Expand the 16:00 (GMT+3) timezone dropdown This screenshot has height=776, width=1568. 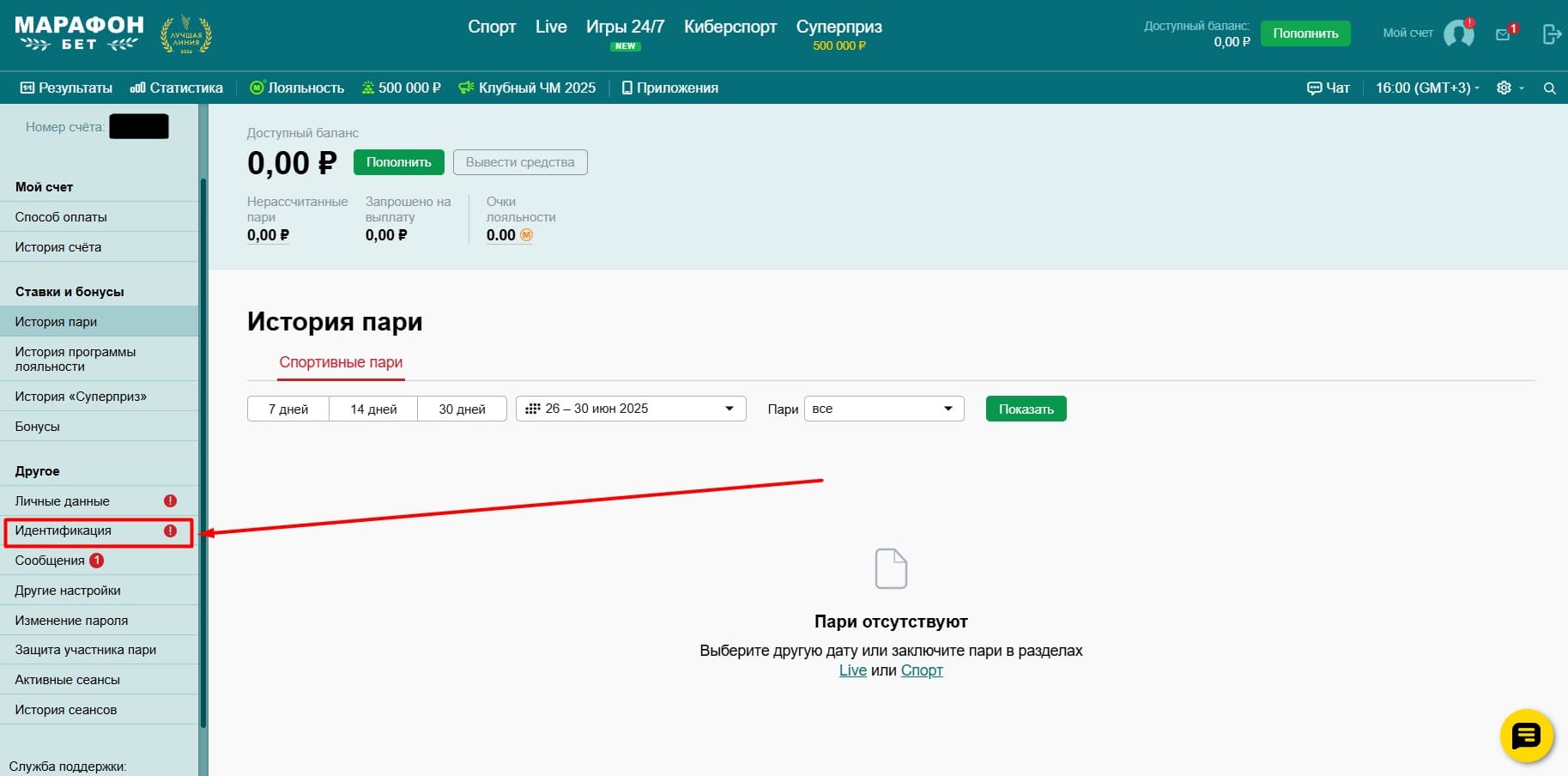coord(1427,88)
